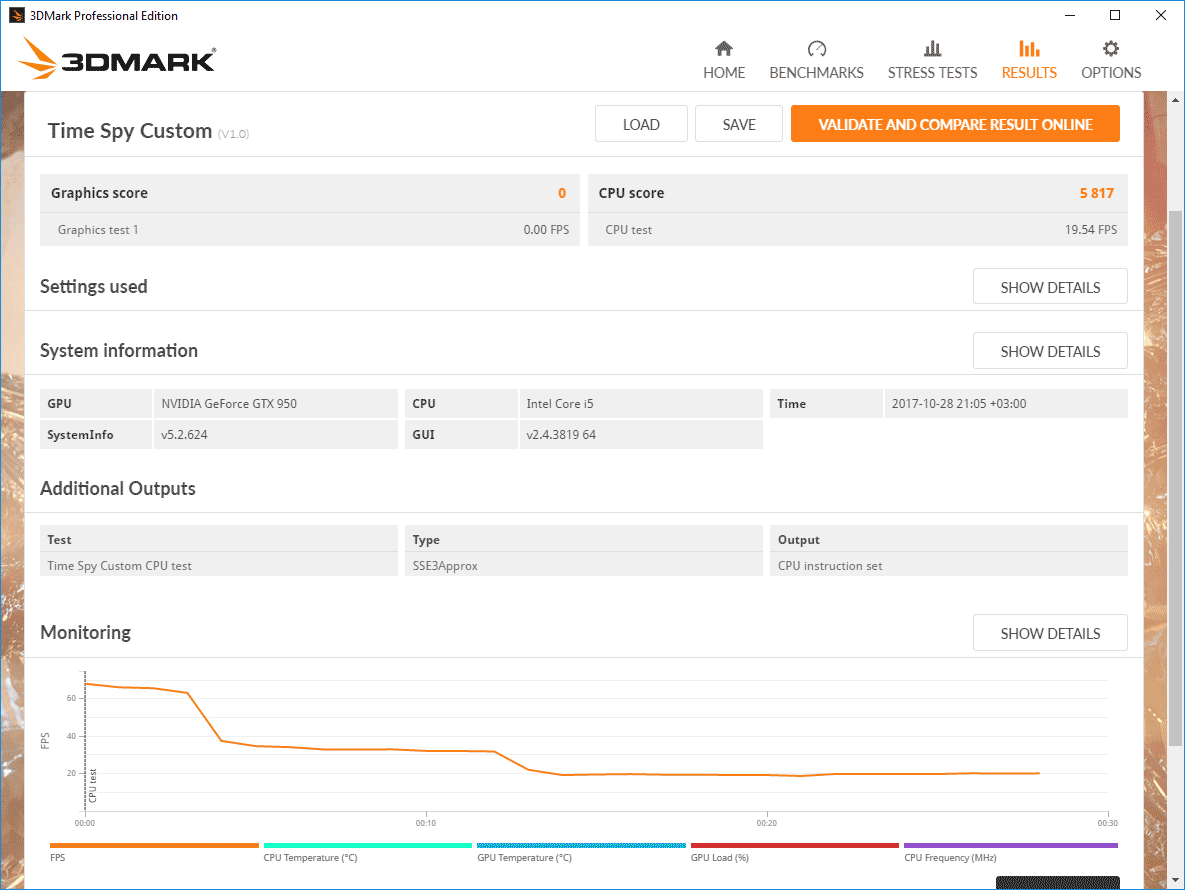Click the CPU instruction set output cell
This screenshot has height=890, width=1185.
948,566
